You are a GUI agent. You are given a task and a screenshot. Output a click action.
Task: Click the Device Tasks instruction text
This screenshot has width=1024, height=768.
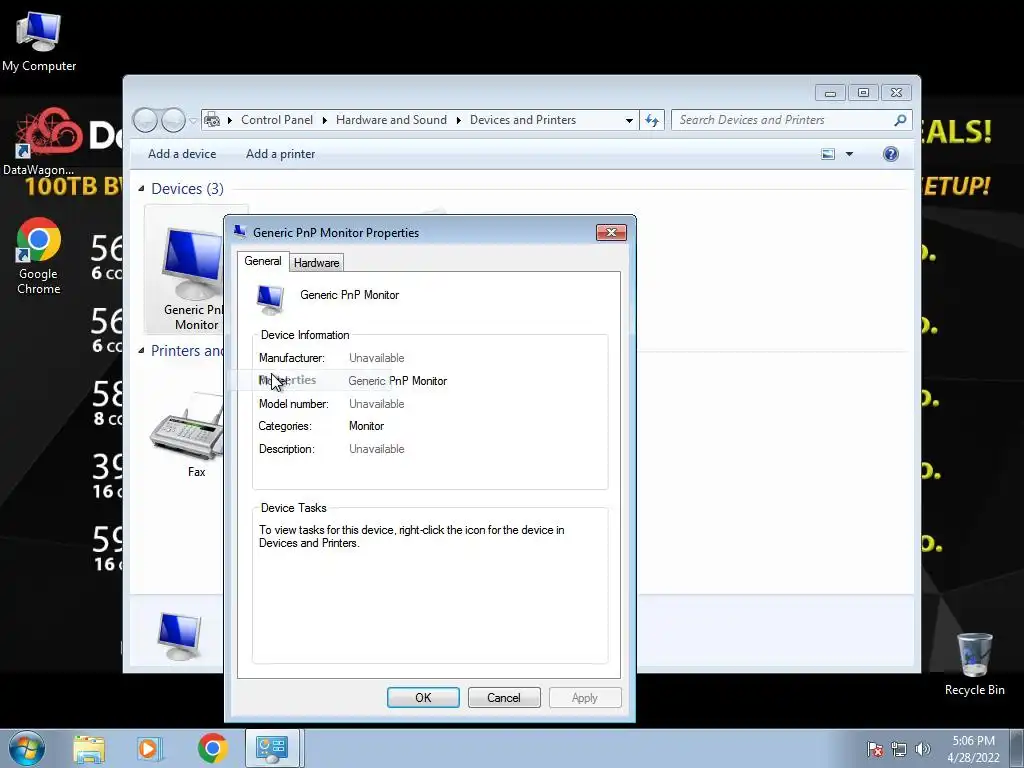pyautogui.click(x=411, y=536)
